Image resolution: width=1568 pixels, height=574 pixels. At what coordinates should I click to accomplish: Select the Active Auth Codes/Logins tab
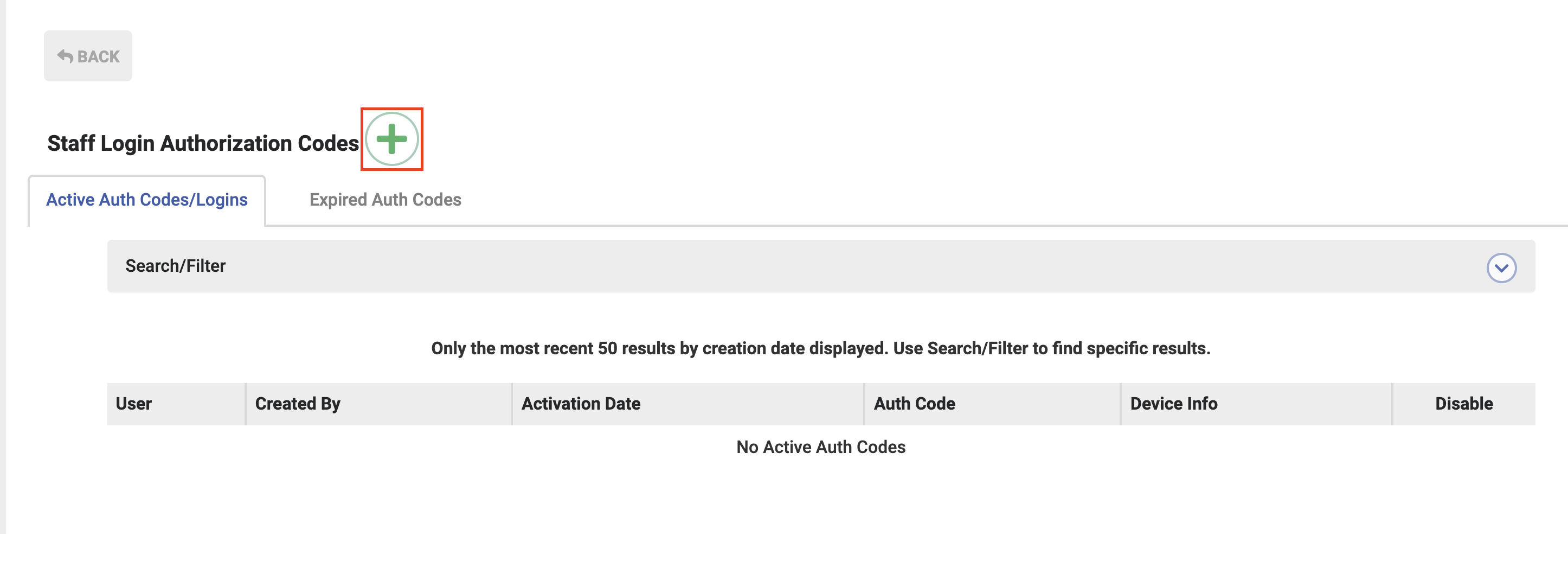coord(147,200)
